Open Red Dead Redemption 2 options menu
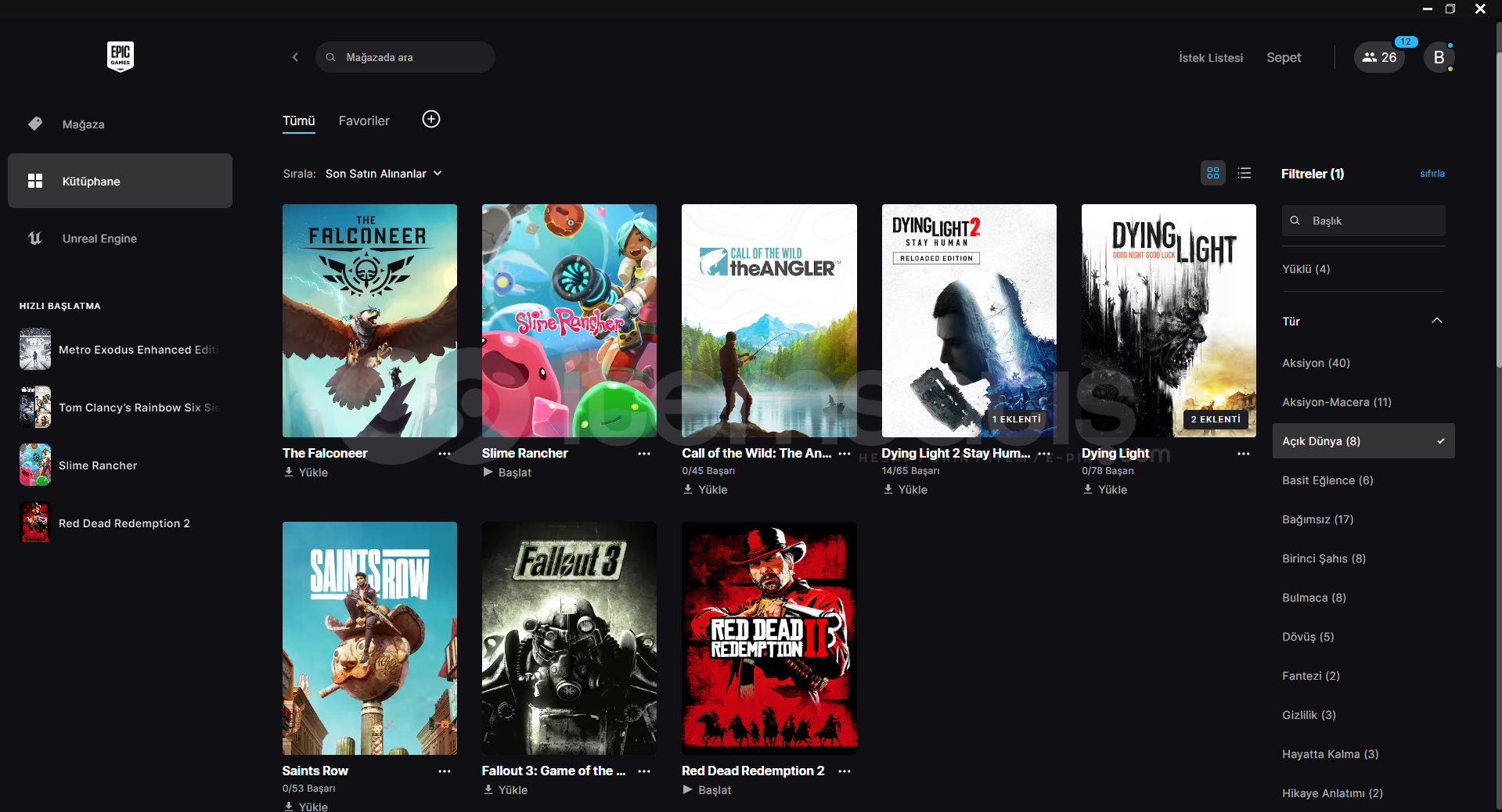The height and width of the screenshot is (812, 1502). (x=845, y=771)
